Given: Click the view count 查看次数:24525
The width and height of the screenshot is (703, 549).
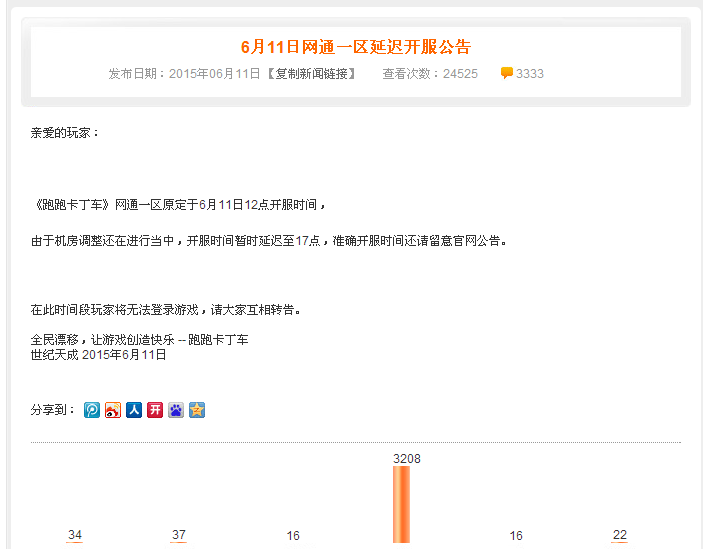Looking at the screenshot, I should coord(430,73).
